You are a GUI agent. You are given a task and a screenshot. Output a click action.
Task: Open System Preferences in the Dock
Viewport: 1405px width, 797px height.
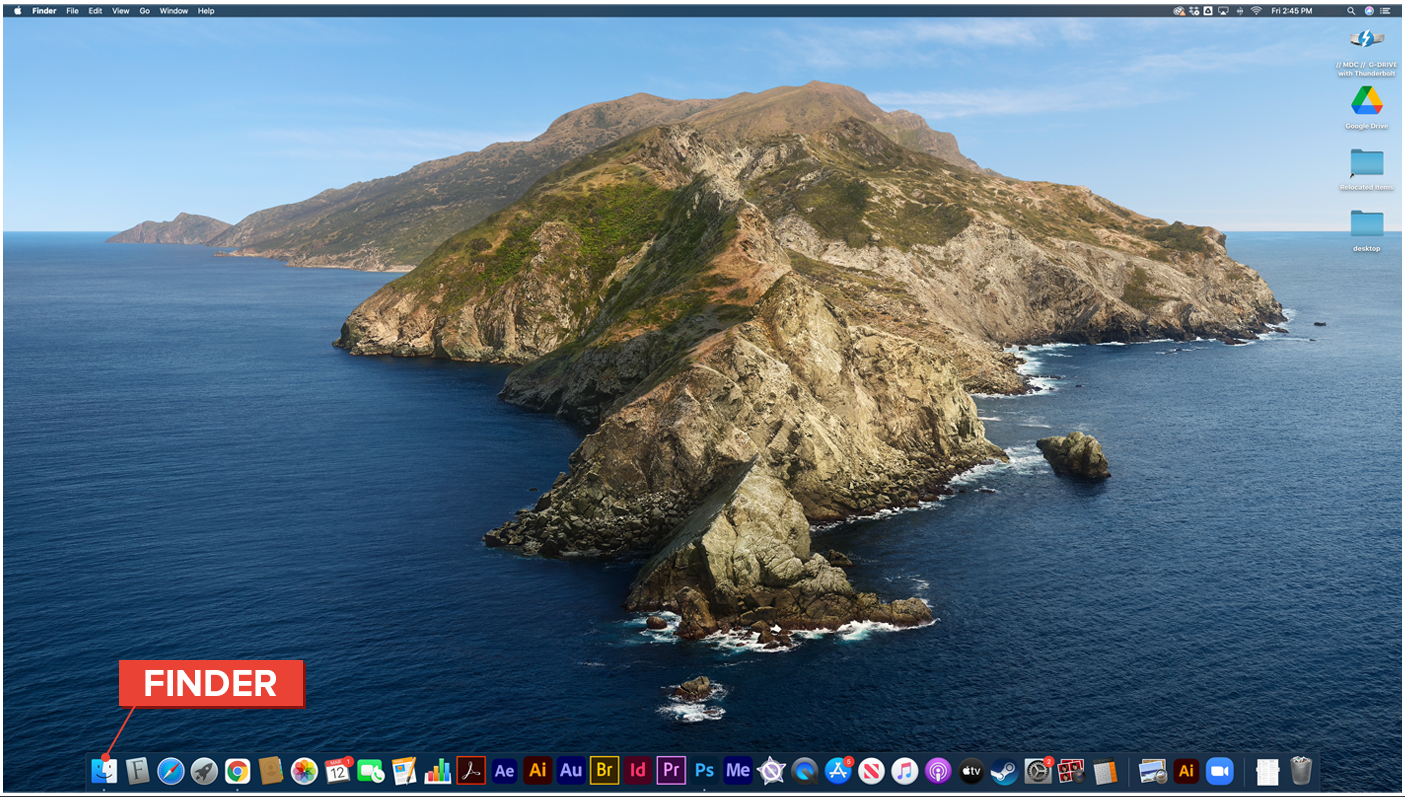click(x=1038, y=771)
